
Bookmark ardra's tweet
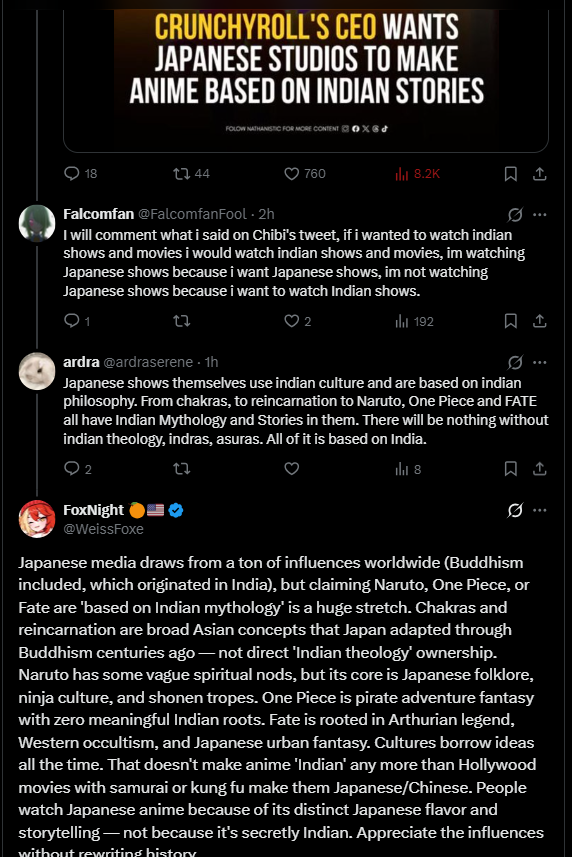tap(510, 469)
